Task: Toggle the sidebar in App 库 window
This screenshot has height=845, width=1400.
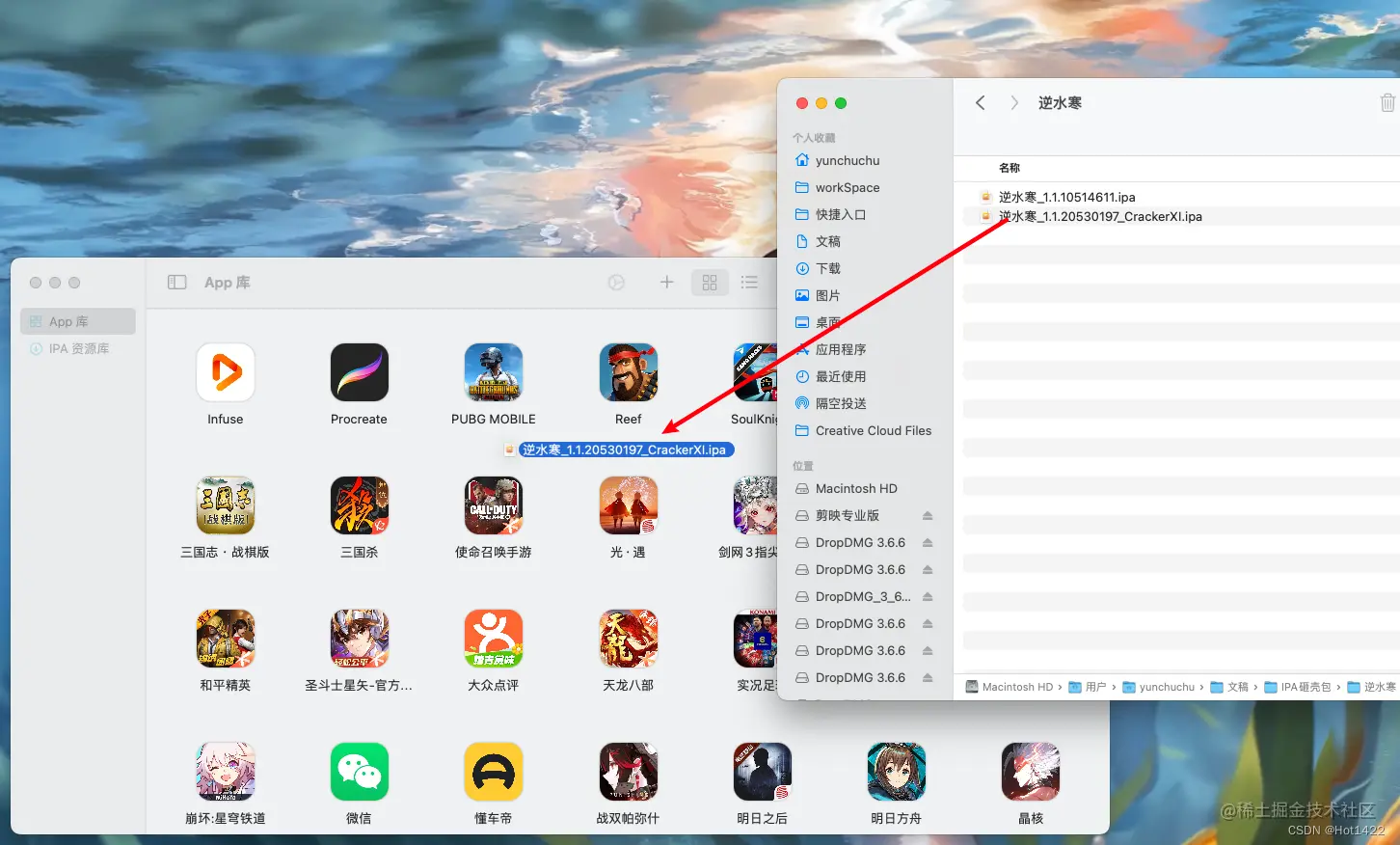Action: [x=177, y=283]
